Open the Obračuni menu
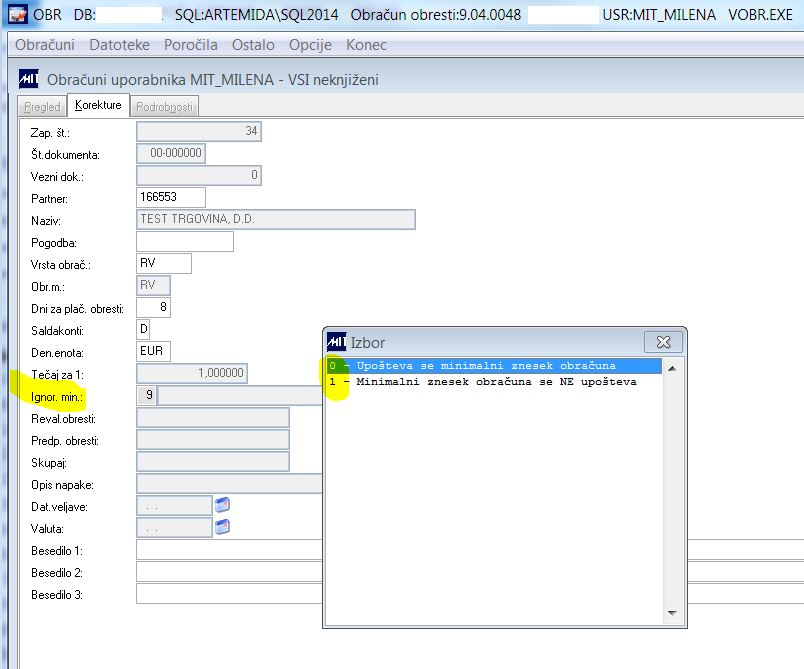The width and height of the screenshot is (804, 669). (45, 45)
